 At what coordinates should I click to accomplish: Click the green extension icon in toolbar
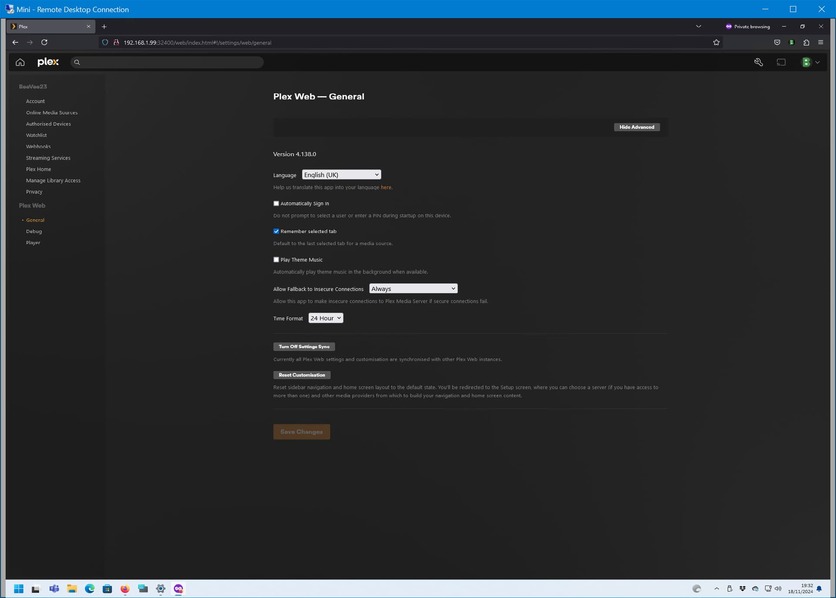coord(792,42)
